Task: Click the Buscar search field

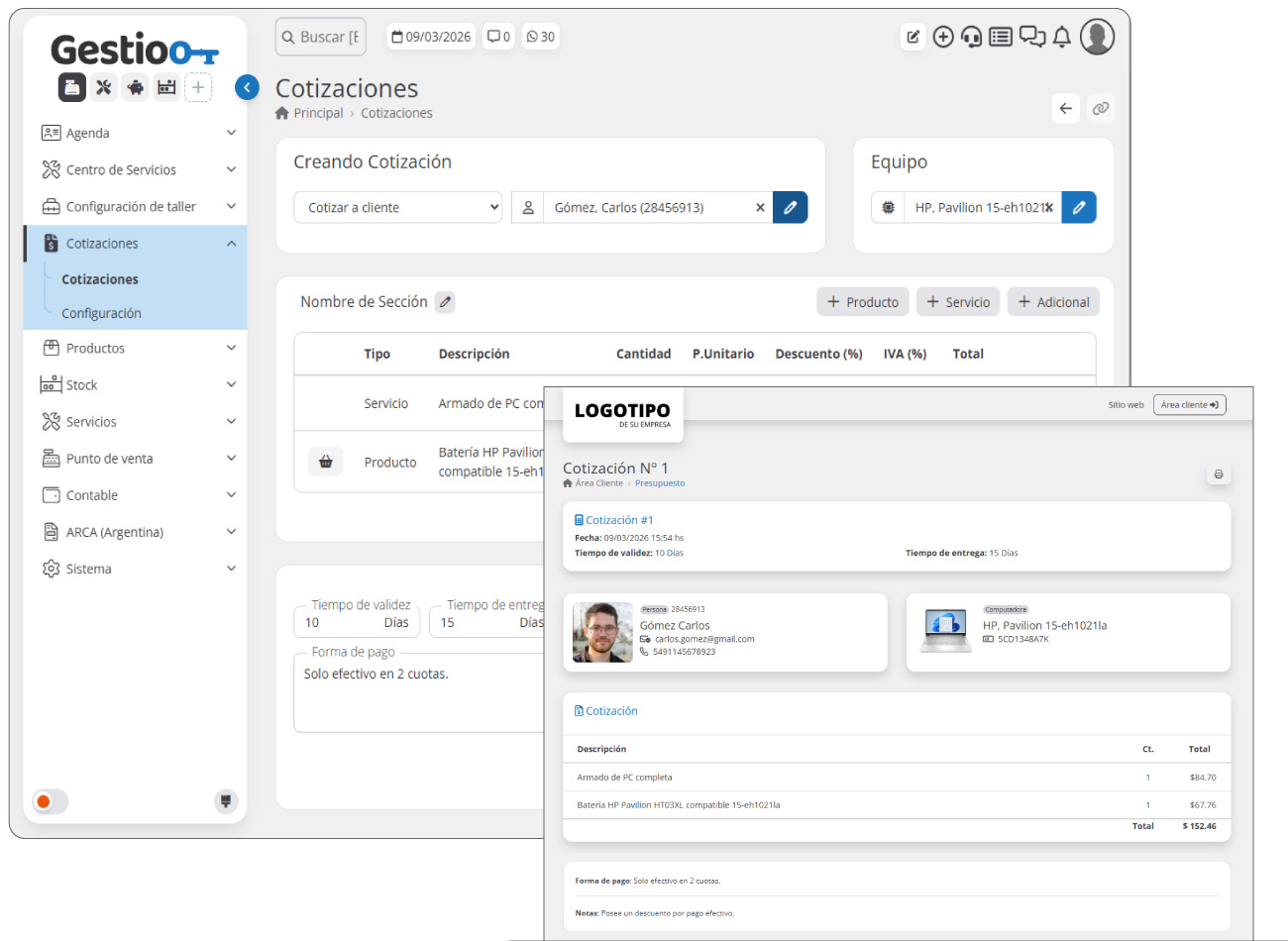Action: (321, 37)
